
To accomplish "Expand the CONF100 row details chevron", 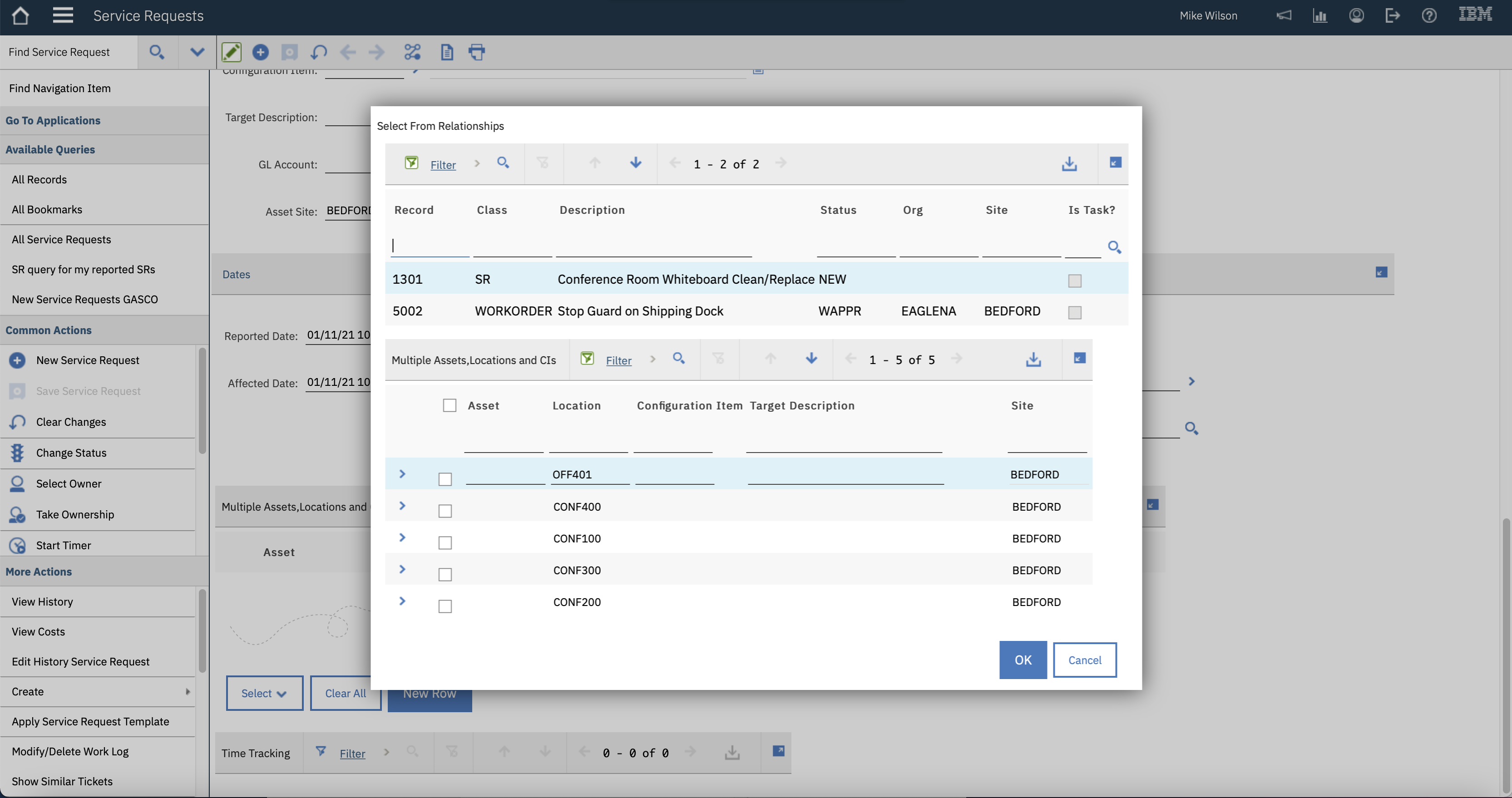I will [402, 537].
